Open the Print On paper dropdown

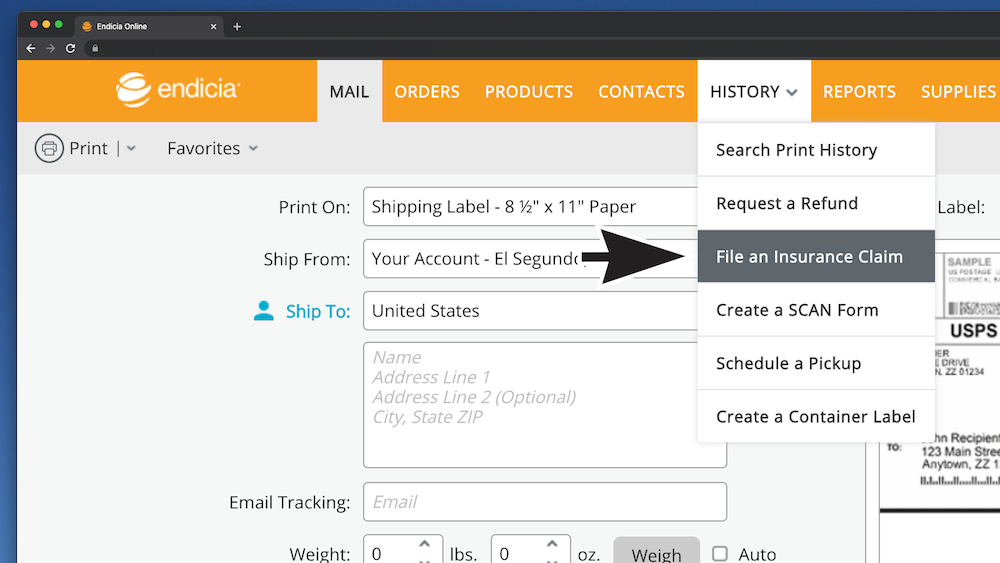[531, 207]
